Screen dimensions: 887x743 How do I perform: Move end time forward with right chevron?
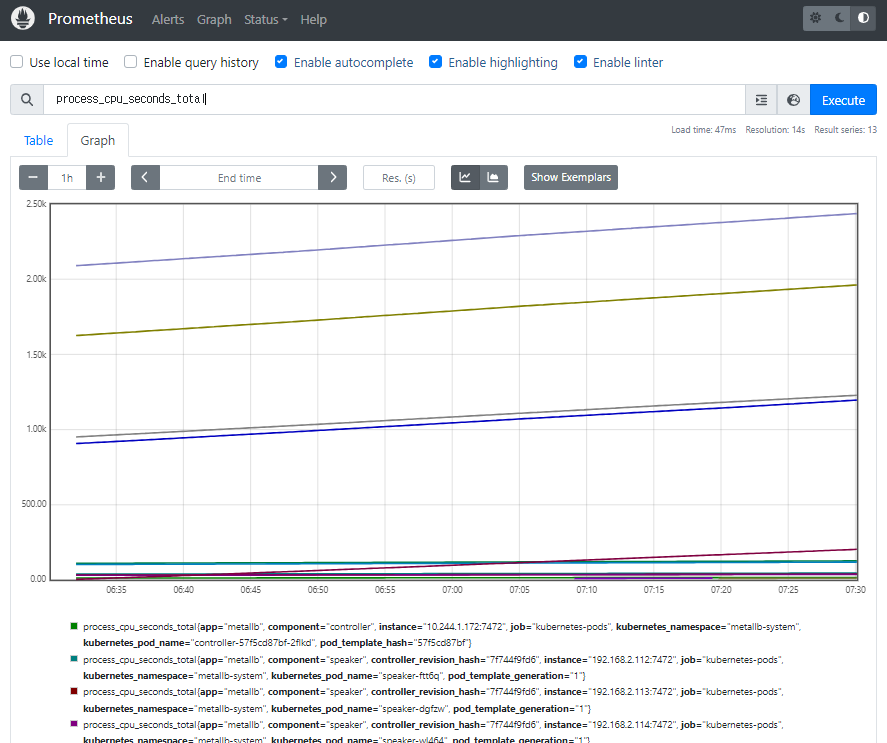point(333,178)
